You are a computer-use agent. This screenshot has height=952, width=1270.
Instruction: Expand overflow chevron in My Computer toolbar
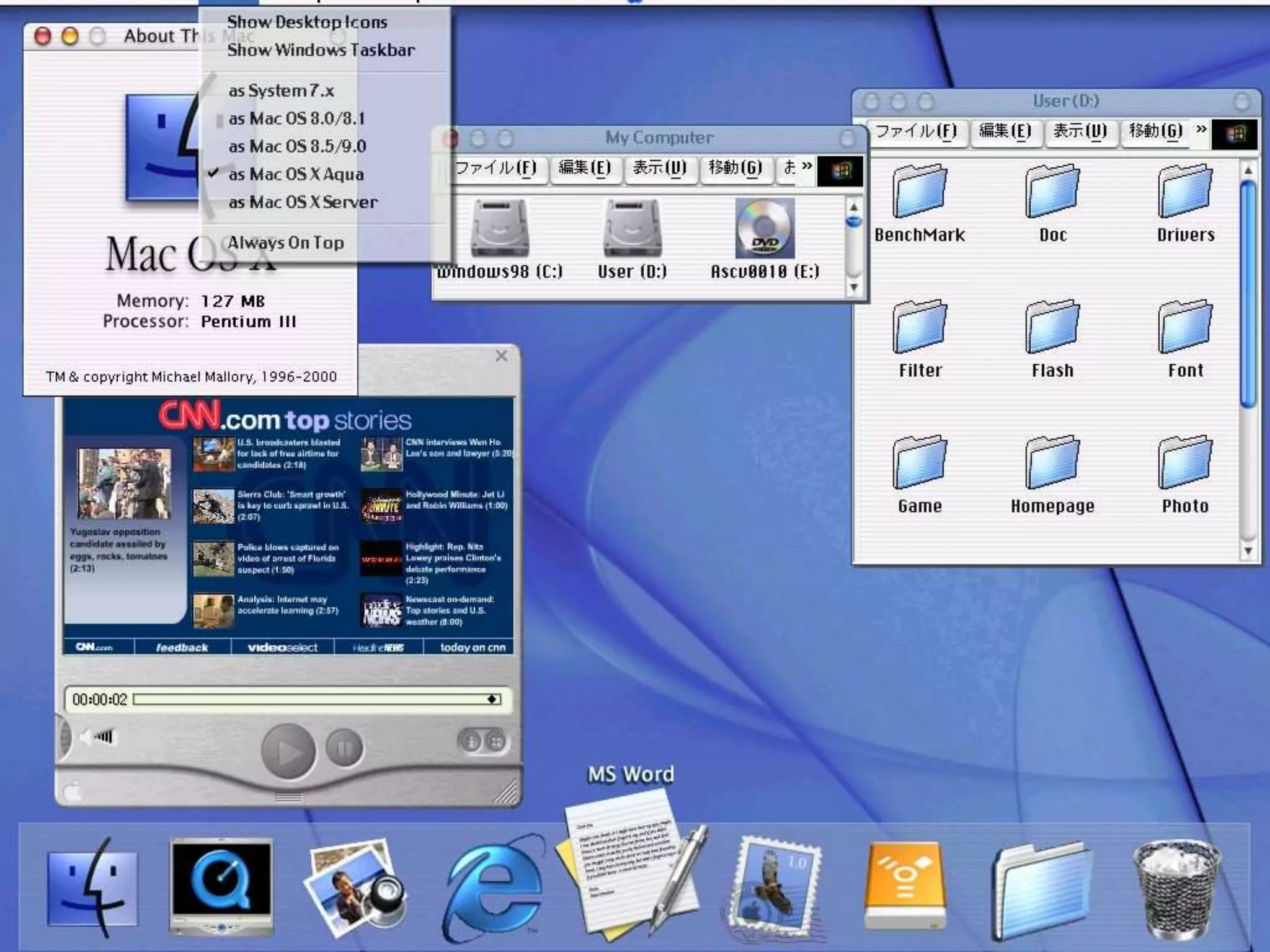click(806, 166)
